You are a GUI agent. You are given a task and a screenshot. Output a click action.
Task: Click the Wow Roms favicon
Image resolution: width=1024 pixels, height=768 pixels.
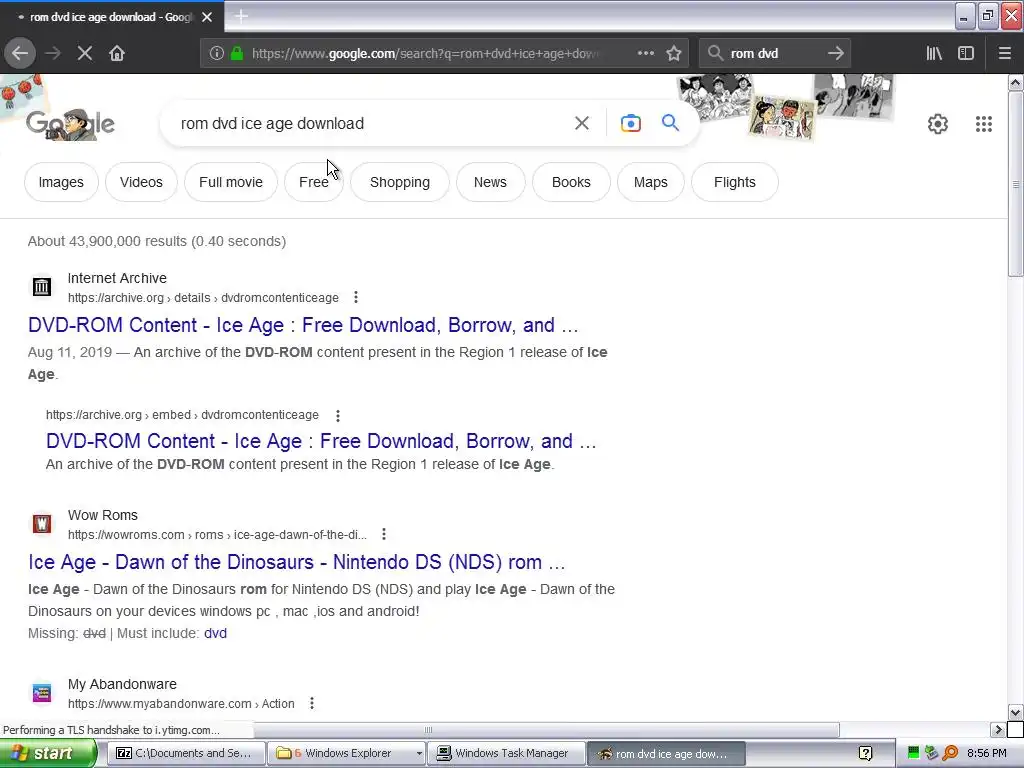tap(42, 524)
